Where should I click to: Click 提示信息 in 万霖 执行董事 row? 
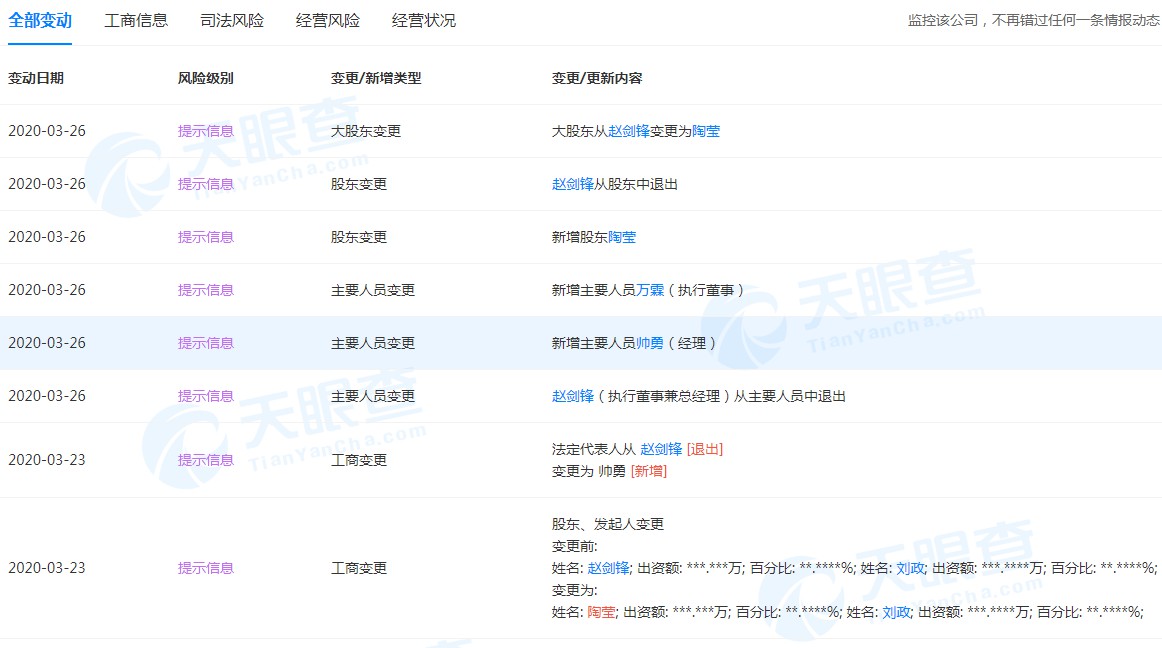pos(206,290)
